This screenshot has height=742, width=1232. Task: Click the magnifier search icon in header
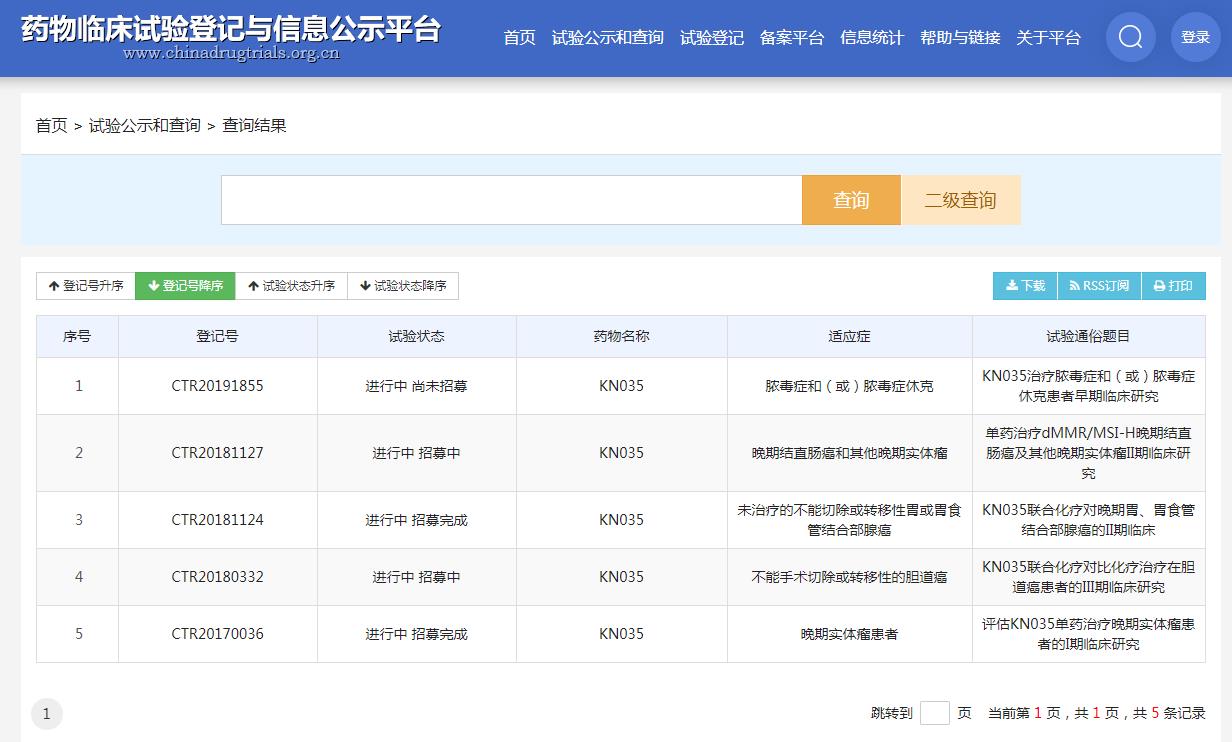1130,37
